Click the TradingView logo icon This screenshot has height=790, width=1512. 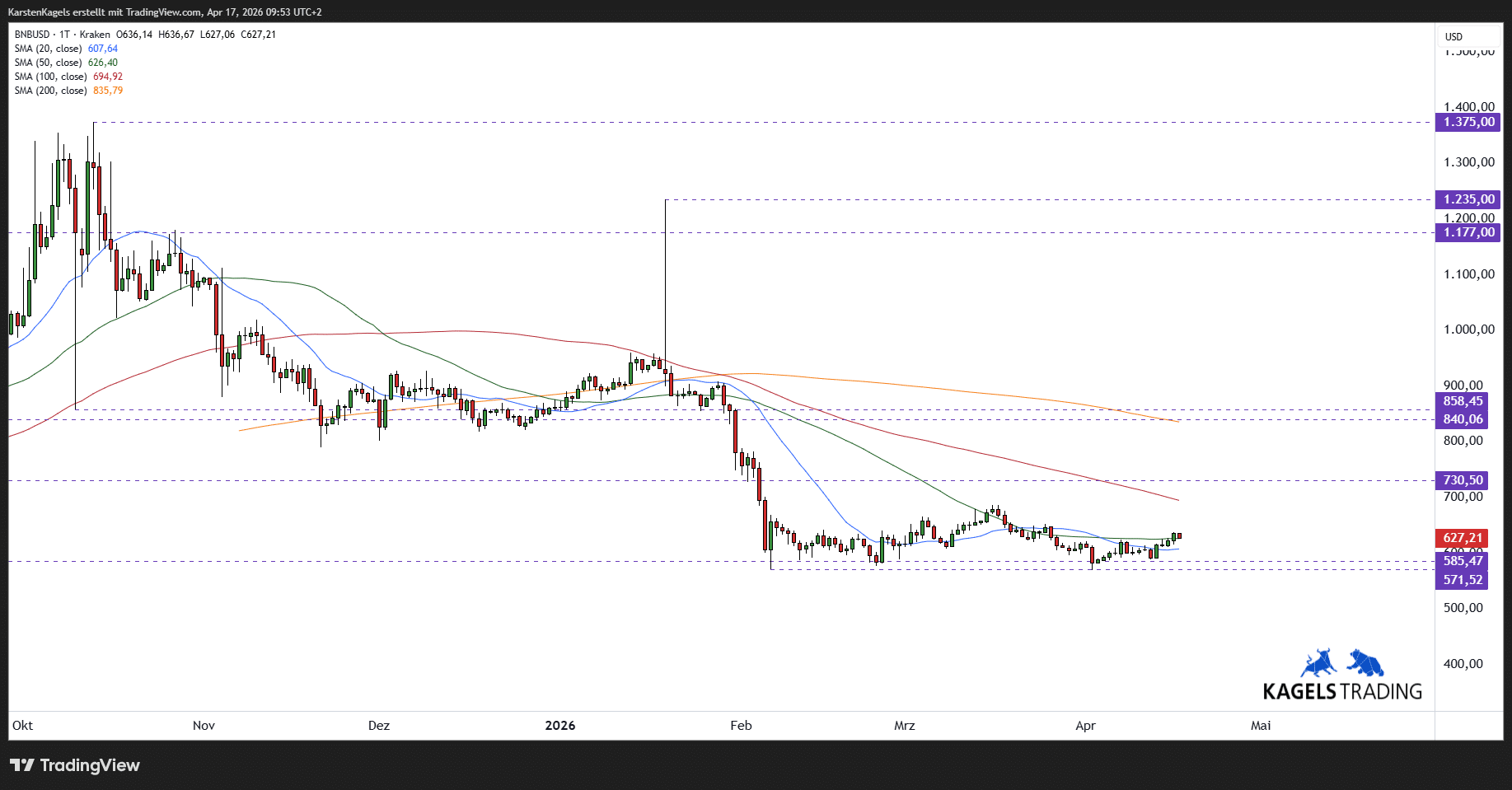pos(22,765)
